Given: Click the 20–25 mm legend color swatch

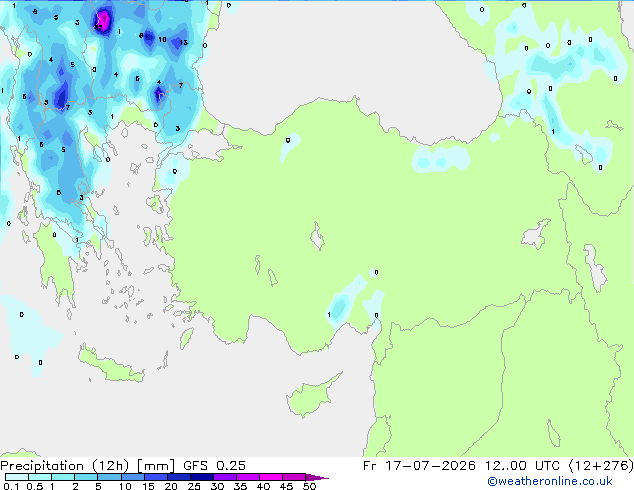Looking at the screenshot, I should (178, 477).
